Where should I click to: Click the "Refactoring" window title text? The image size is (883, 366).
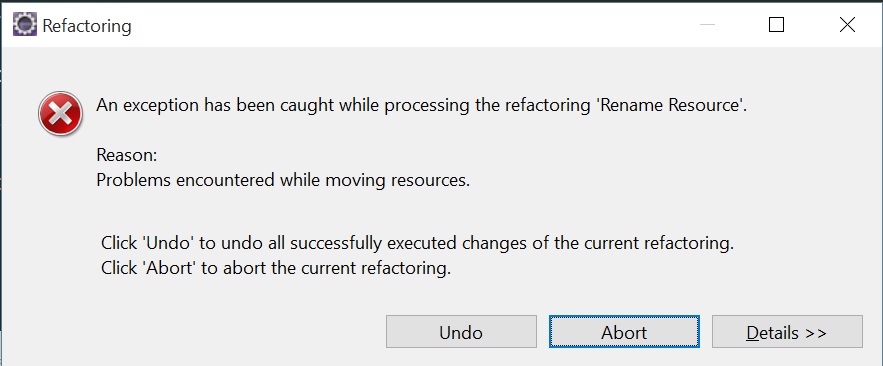coord(87,26)
